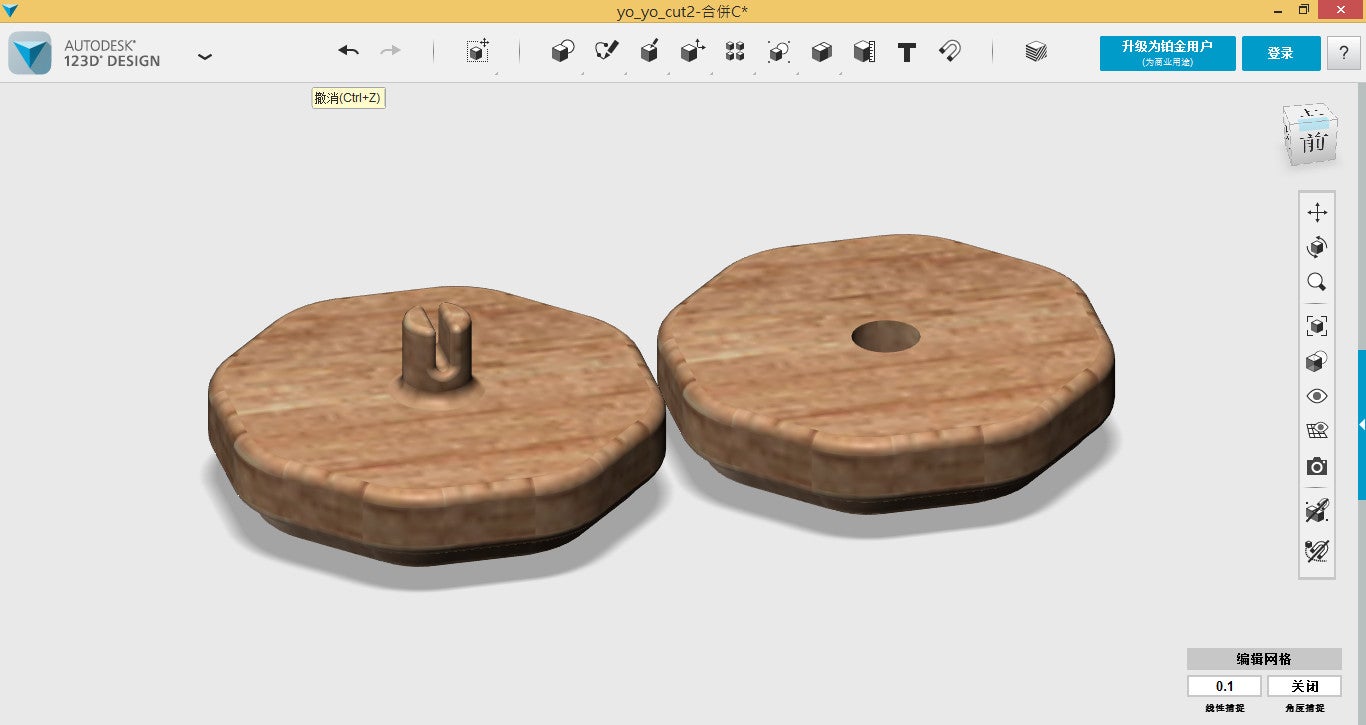Select the Transform tool in top toolbar
Screen dimensions: 1366x725
478,51
